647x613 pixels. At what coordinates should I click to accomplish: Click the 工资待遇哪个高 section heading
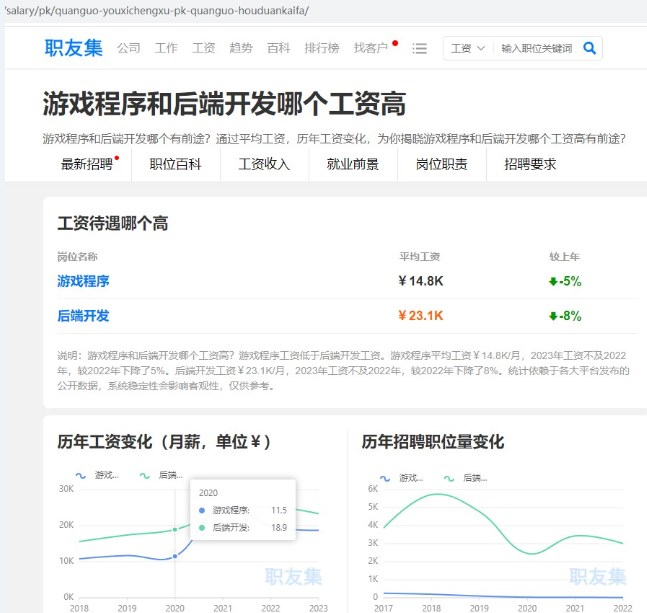pos(112,223)
